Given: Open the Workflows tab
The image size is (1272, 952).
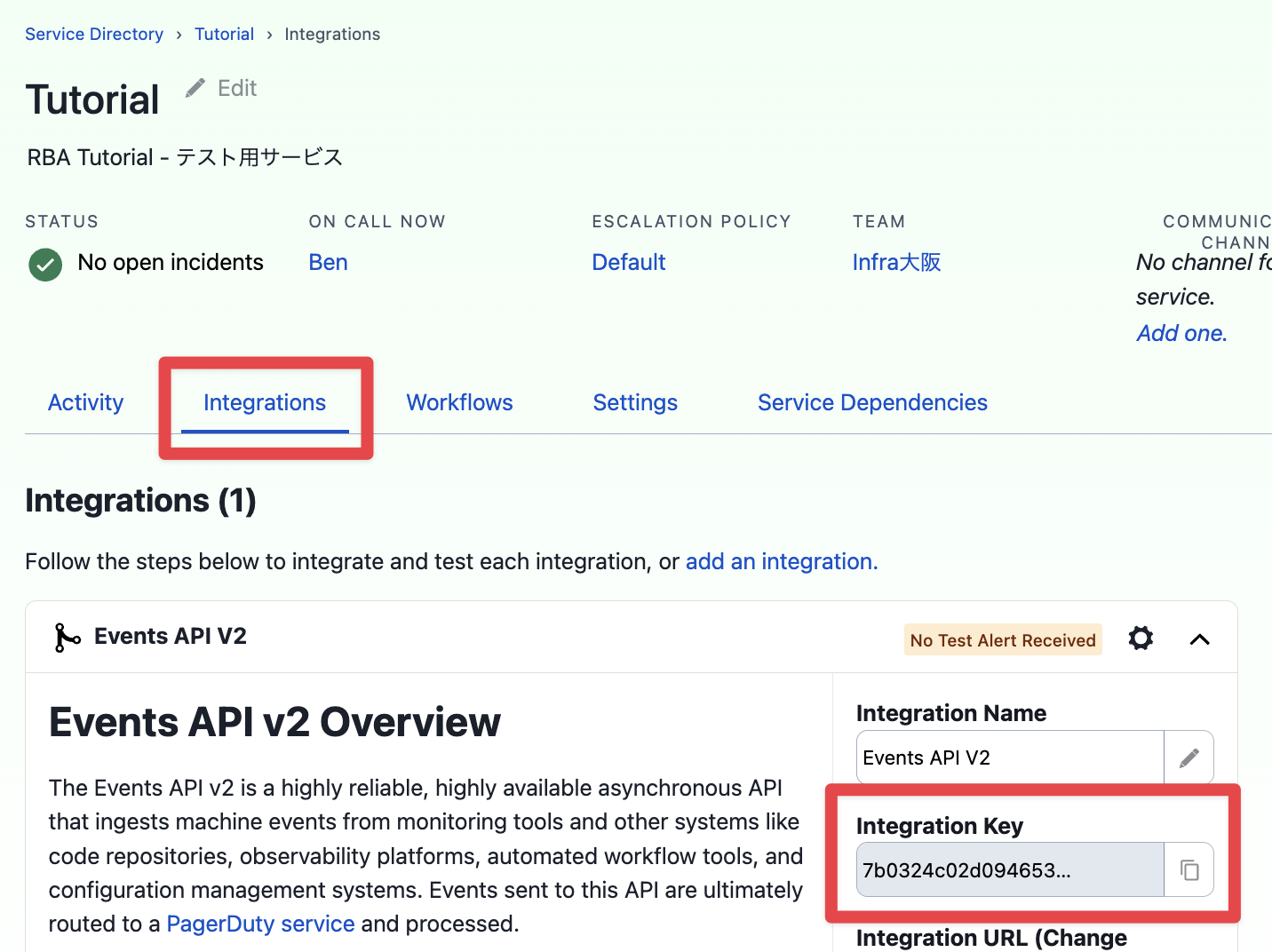Looking at the screenshot, I should coord(459,402).
